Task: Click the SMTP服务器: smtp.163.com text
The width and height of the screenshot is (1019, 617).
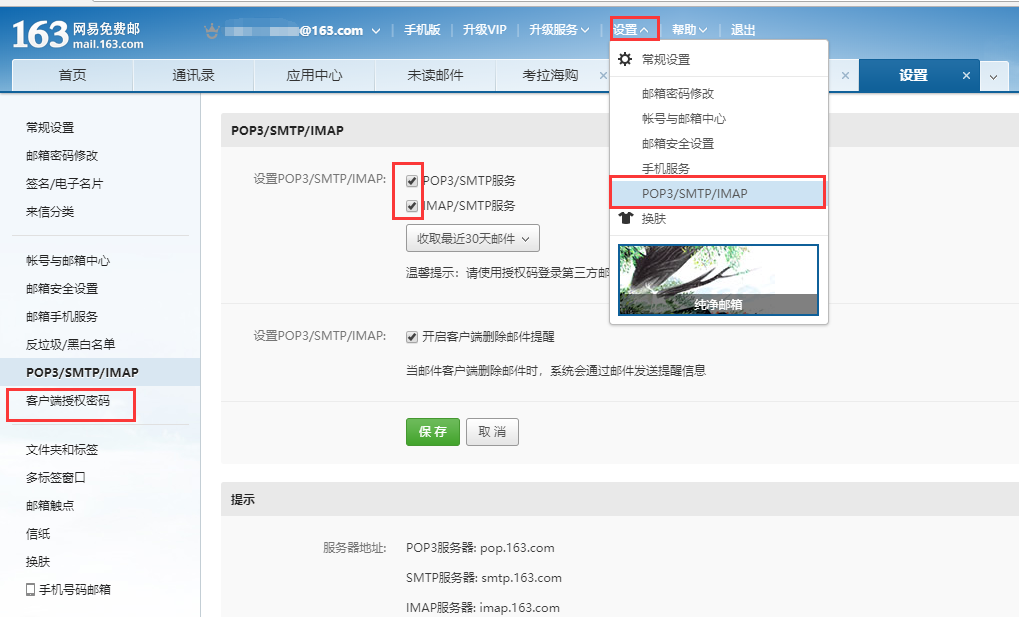Action: pyautogui.click(x=484, y=578)
